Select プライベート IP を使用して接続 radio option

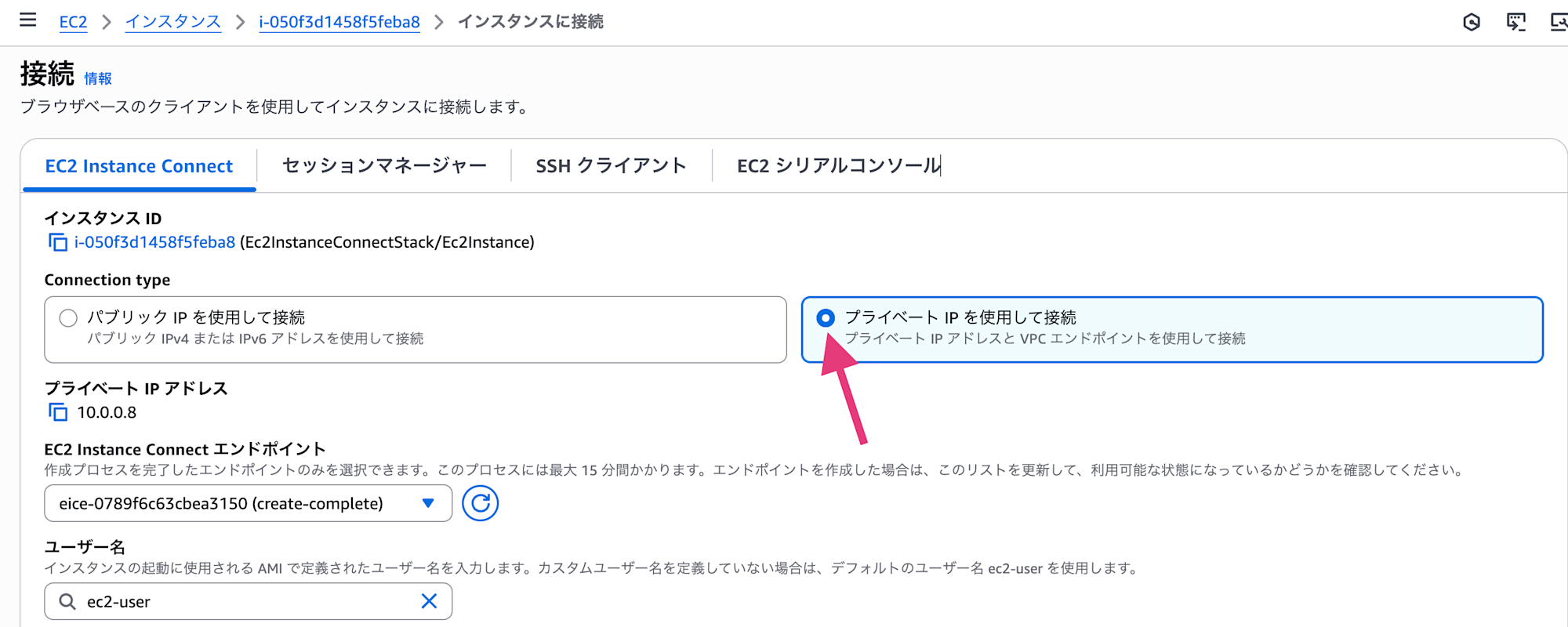(x=826, y=318)
